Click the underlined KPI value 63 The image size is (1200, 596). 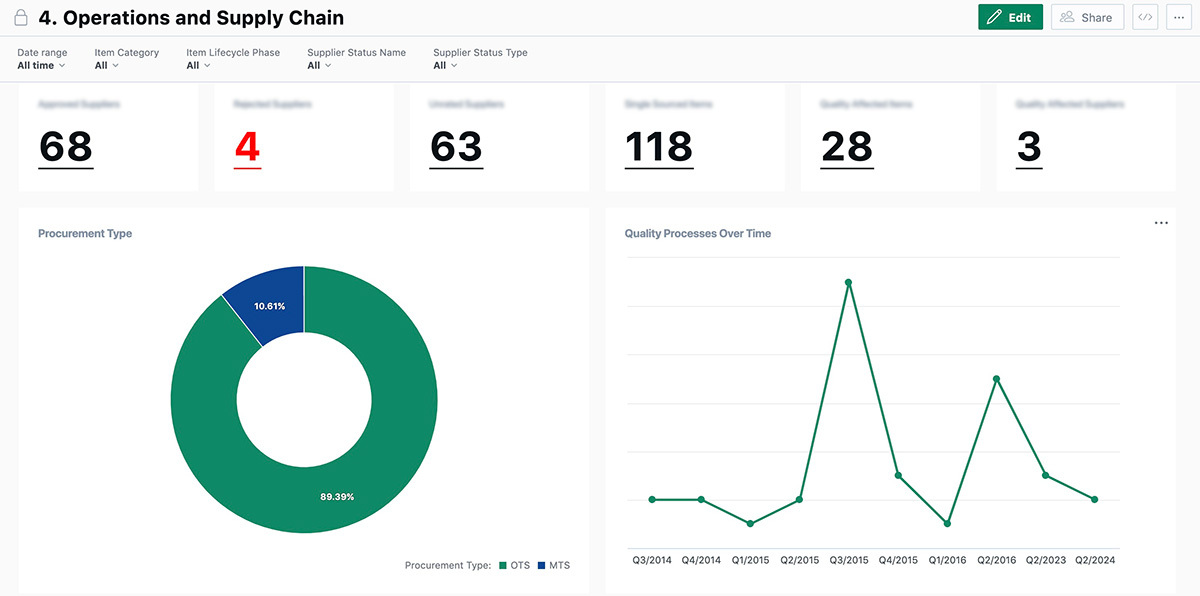click(456, 147)
